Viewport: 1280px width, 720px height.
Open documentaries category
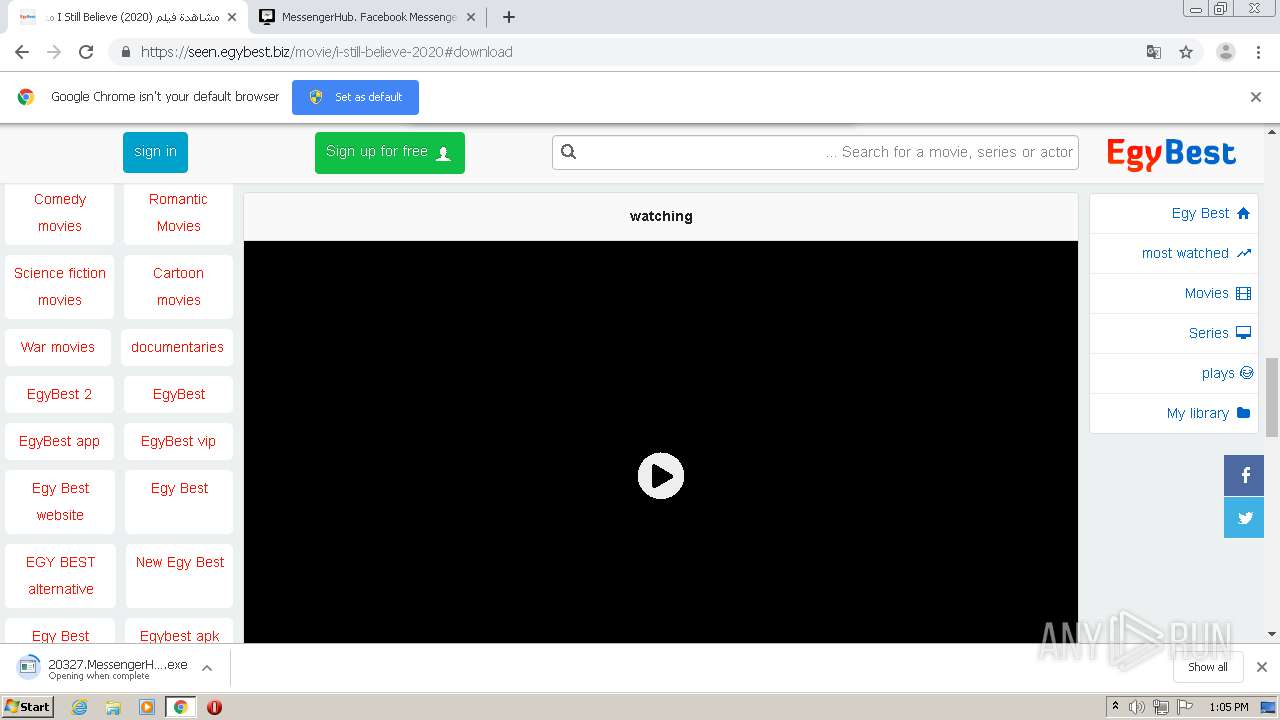177,347
